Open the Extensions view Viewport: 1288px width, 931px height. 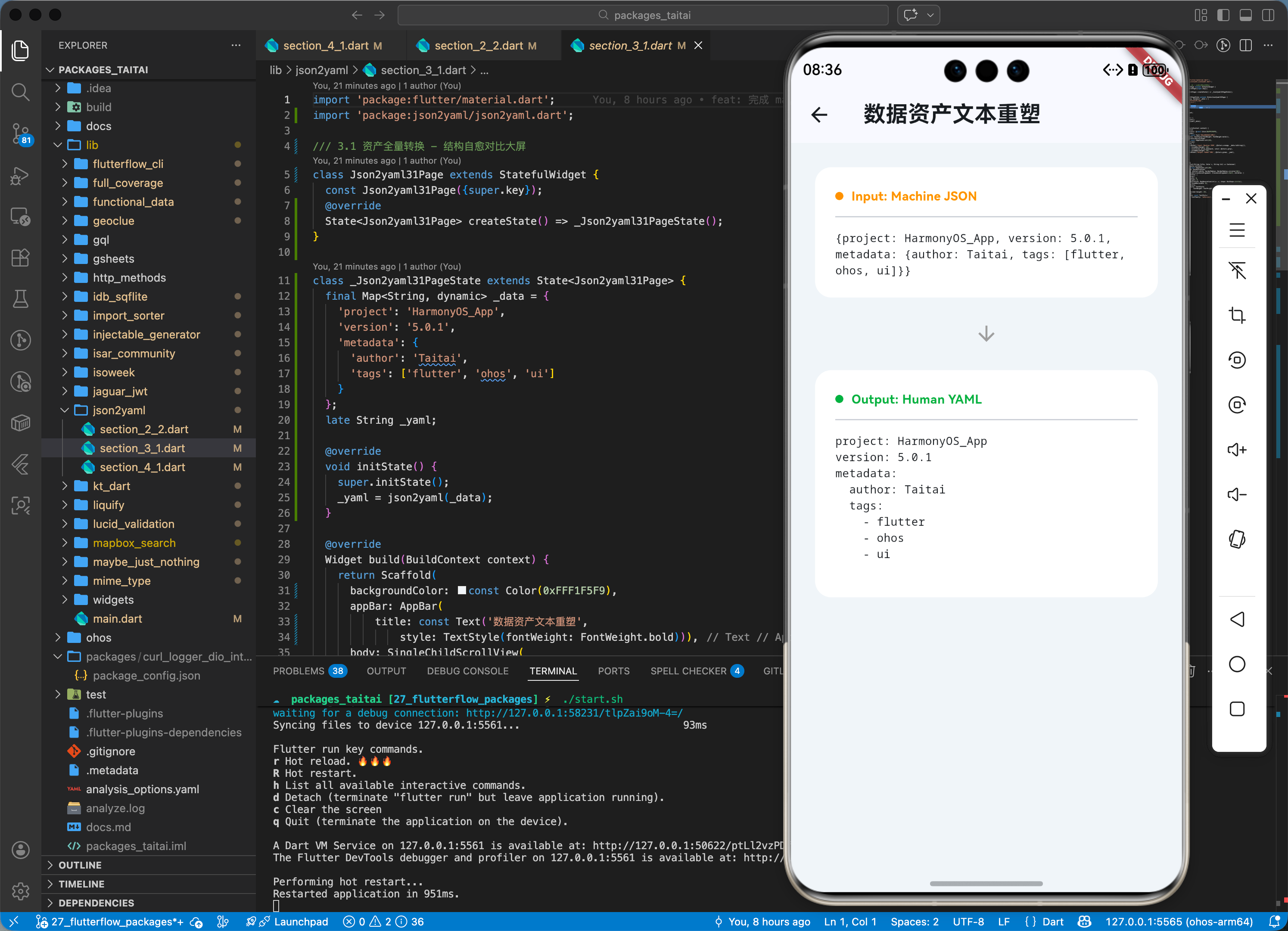(x=20, y=258)
